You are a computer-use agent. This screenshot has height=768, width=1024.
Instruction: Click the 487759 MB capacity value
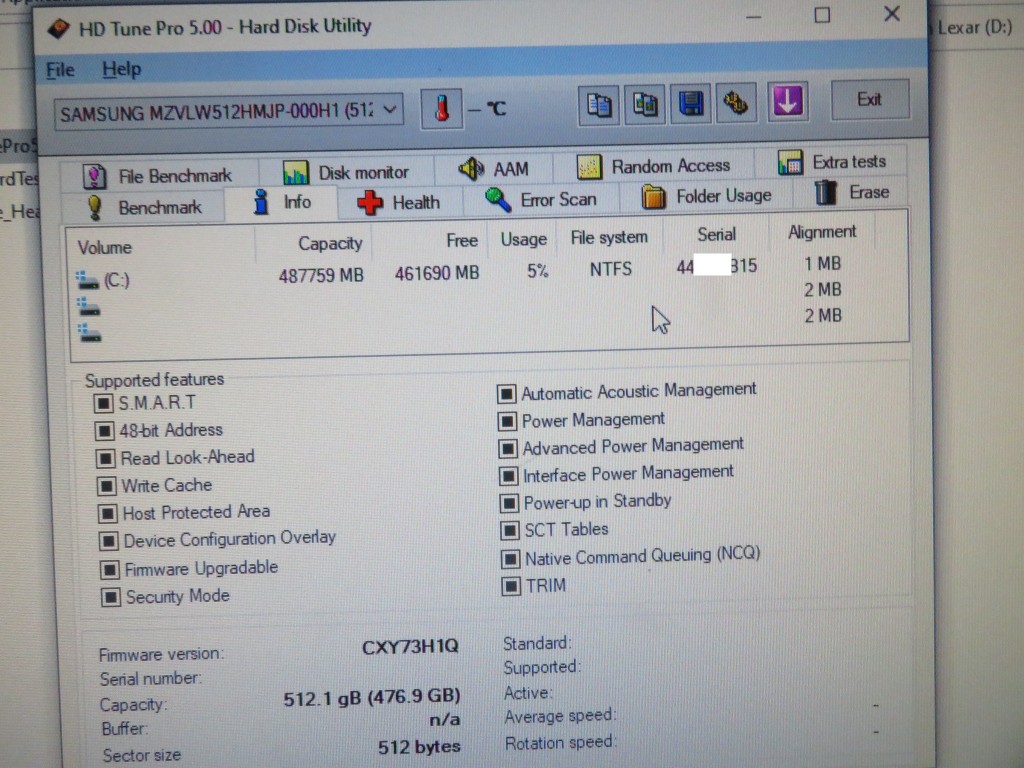tap(321, 276)
